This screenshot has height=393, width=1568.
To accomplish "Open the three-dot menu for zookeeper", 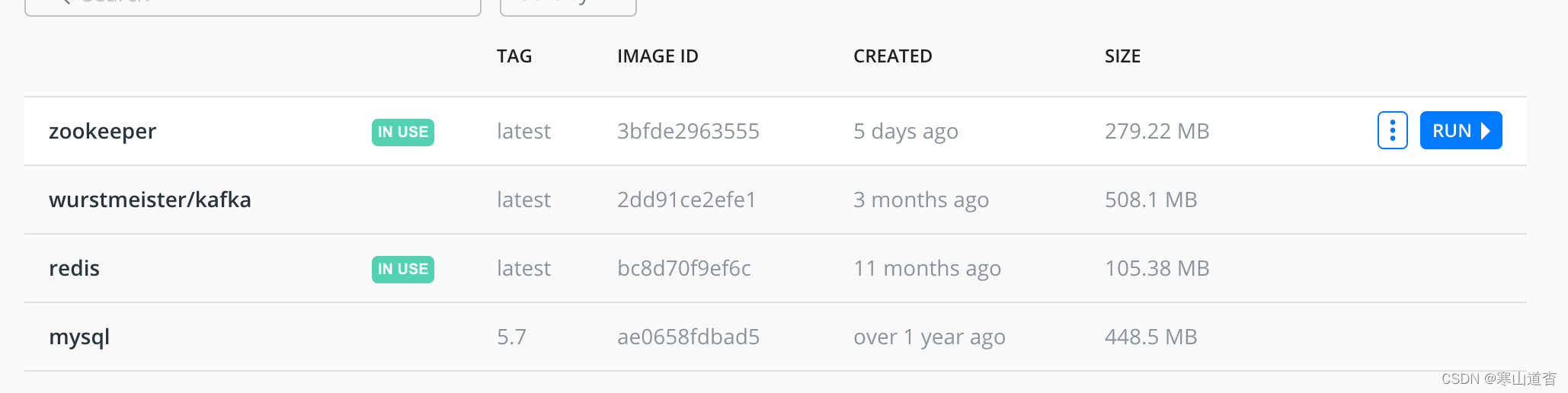I will coord(1392,130).
